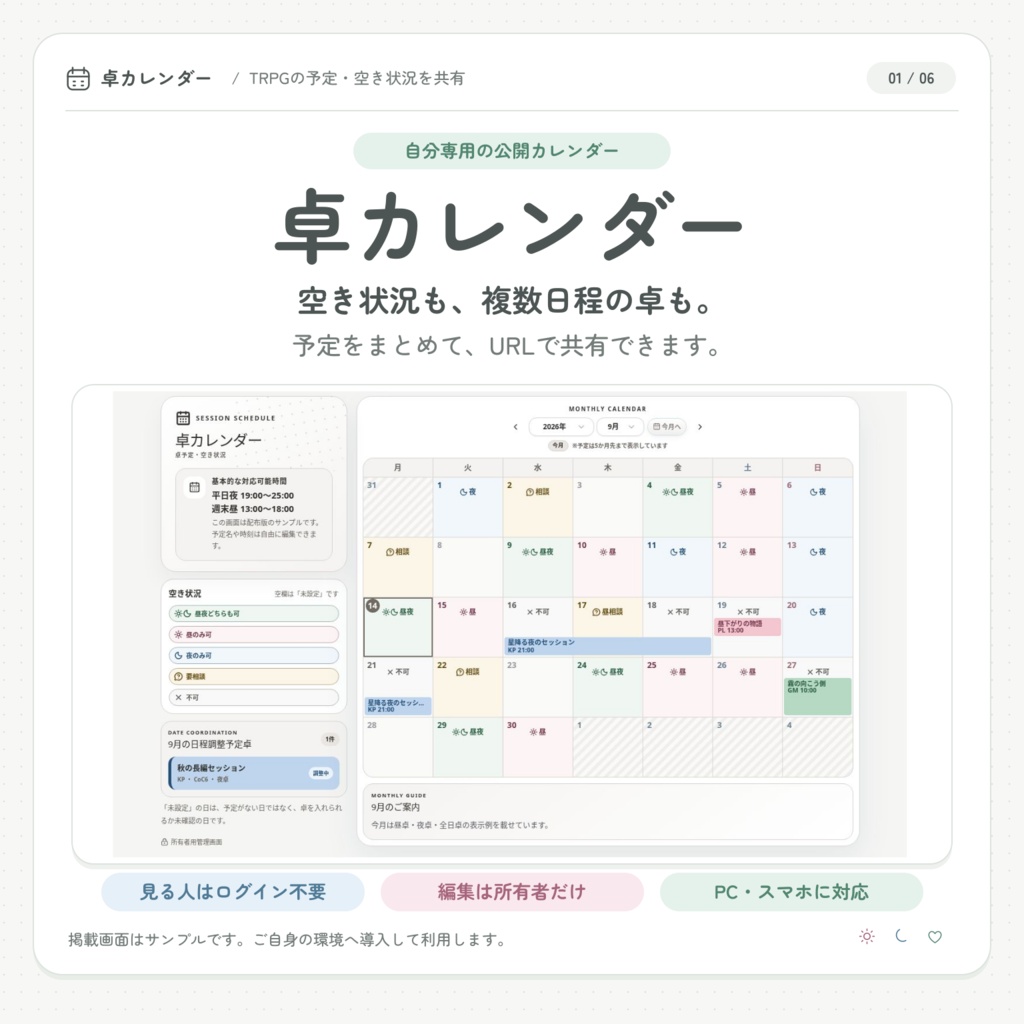The image size is (1024, 1024).
Task: Click the 1件 count badge
Action: (330, 739)
